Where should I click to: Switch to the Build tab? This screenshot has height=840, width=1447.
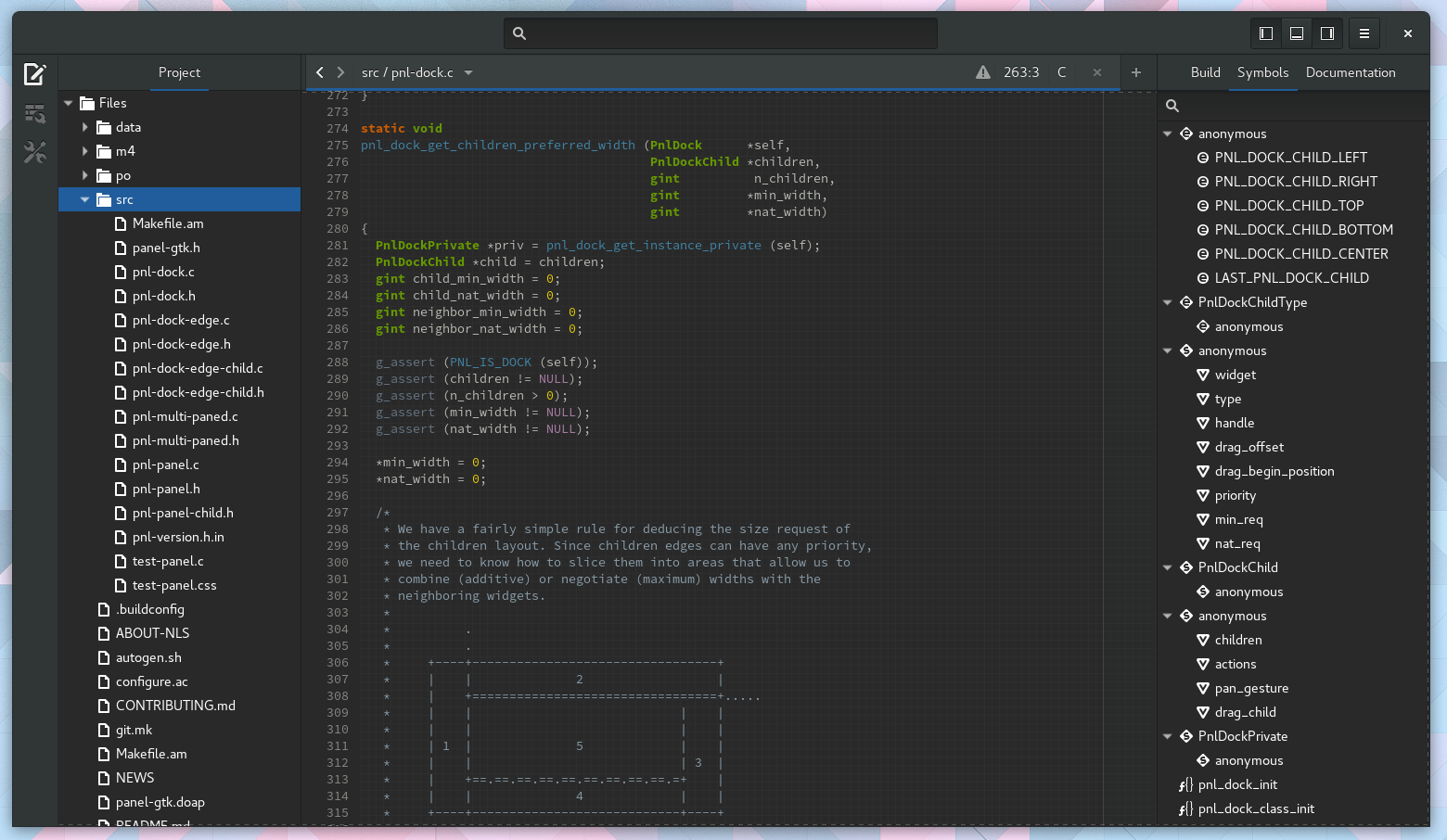pyautogui.click(x=1205, y=72)
